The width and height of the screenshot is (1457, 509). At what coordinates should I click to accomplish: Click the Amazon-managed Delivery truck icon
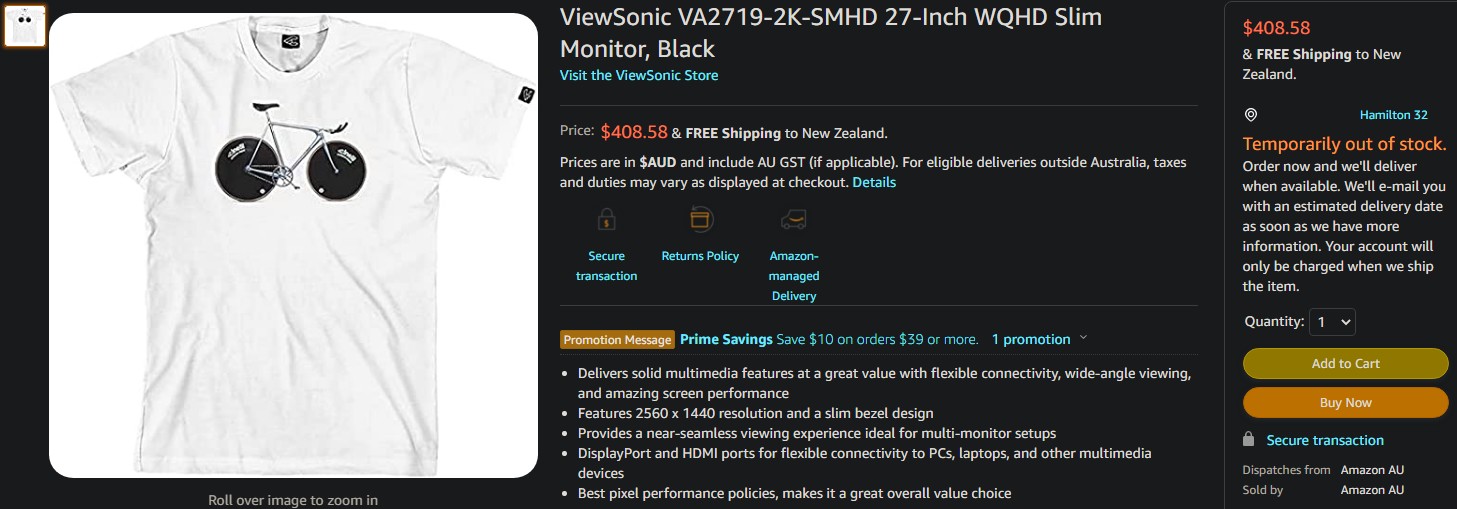pyautogui.click(x=794, y=219)
